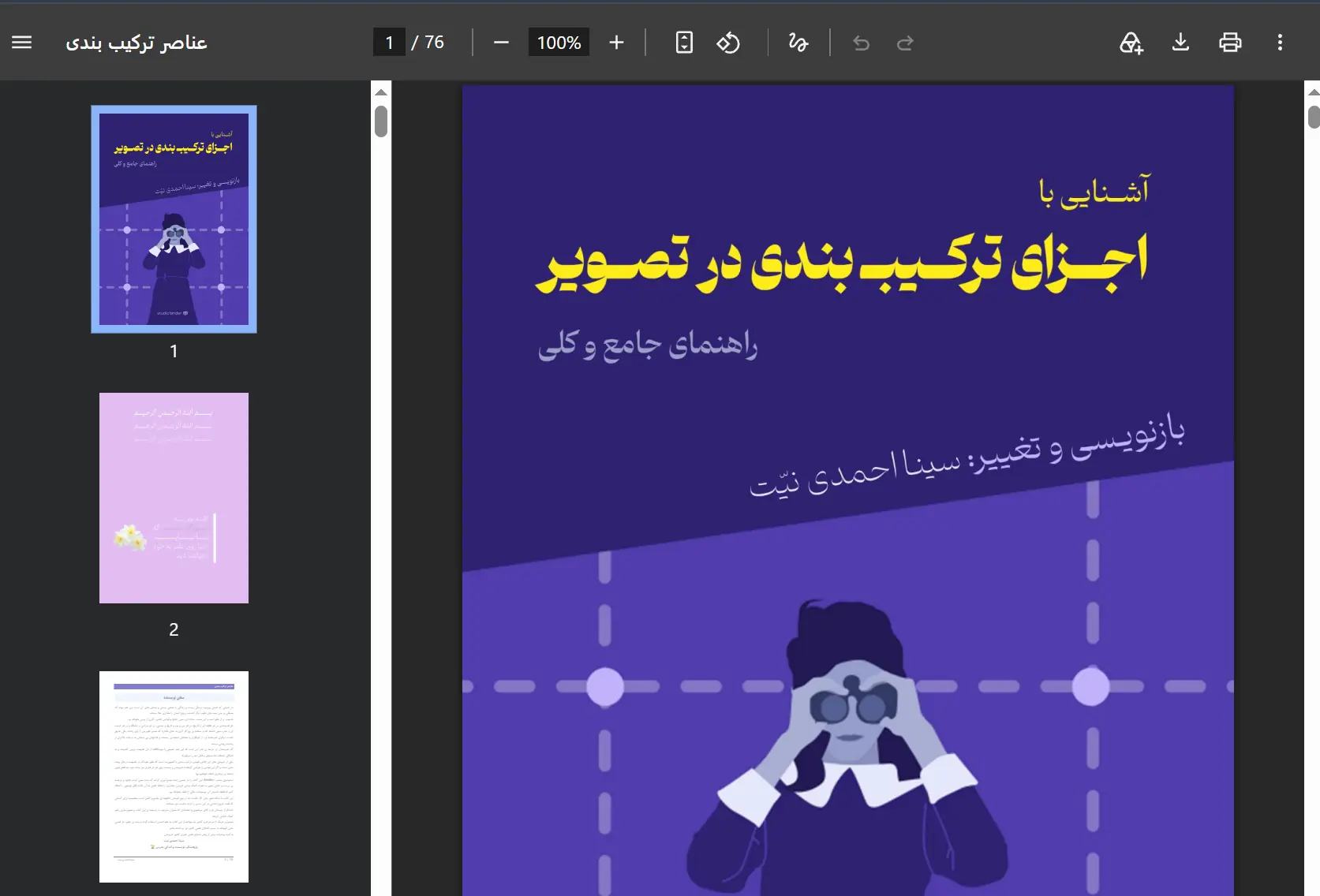Click the subtitle 'راهنمای جامع و کلی'
This screenshot has width=1320, height=896.
pos(648,345)
